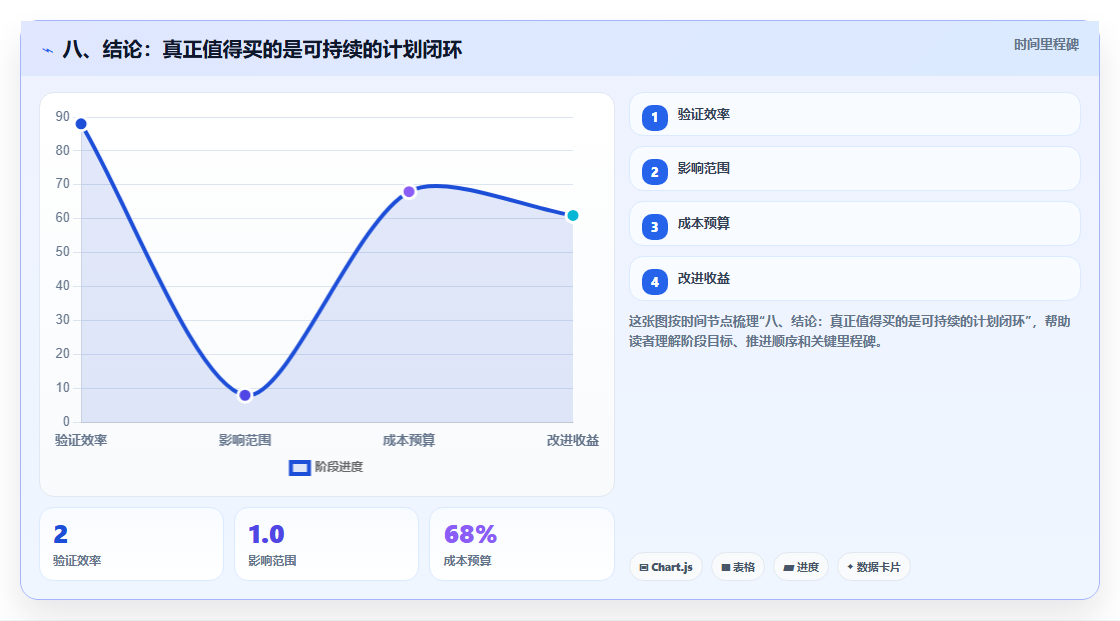
Task: Click the 进度 tag icon
Action: [x=789, y=567]
